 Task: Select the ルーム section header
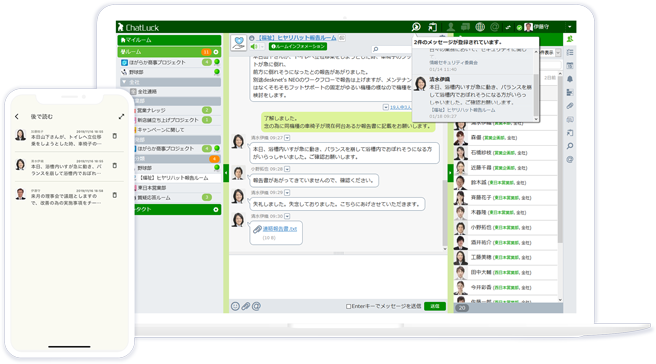(x=169, y=52)
